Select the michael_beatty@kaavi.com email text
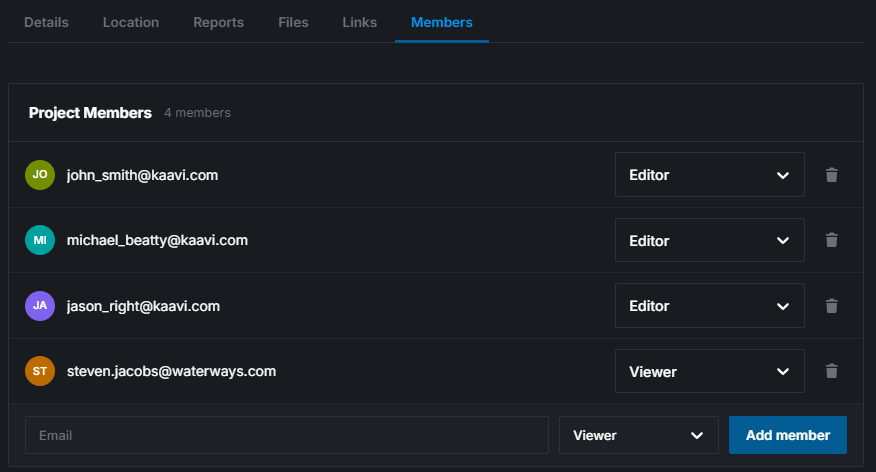 (157, 241)
